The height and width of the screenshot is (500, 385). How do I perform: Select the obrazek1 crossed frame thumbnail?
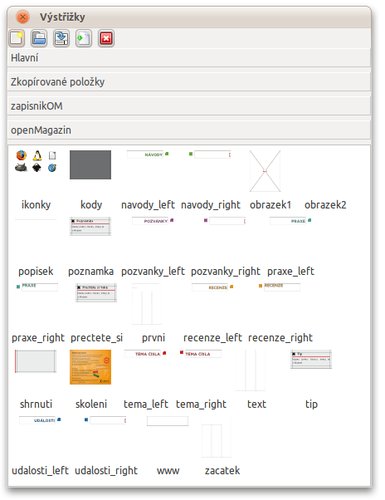[x=265, y=171]
